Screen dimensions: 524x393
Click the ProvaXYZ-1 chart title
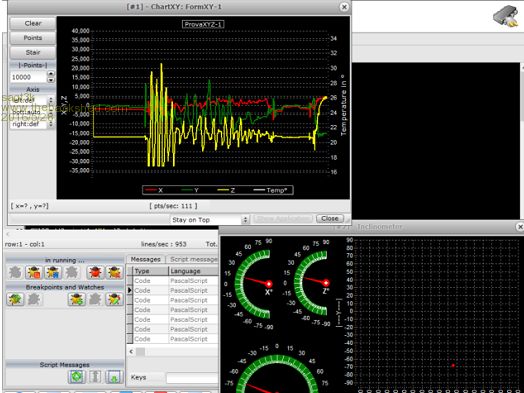tap(203, 24)
